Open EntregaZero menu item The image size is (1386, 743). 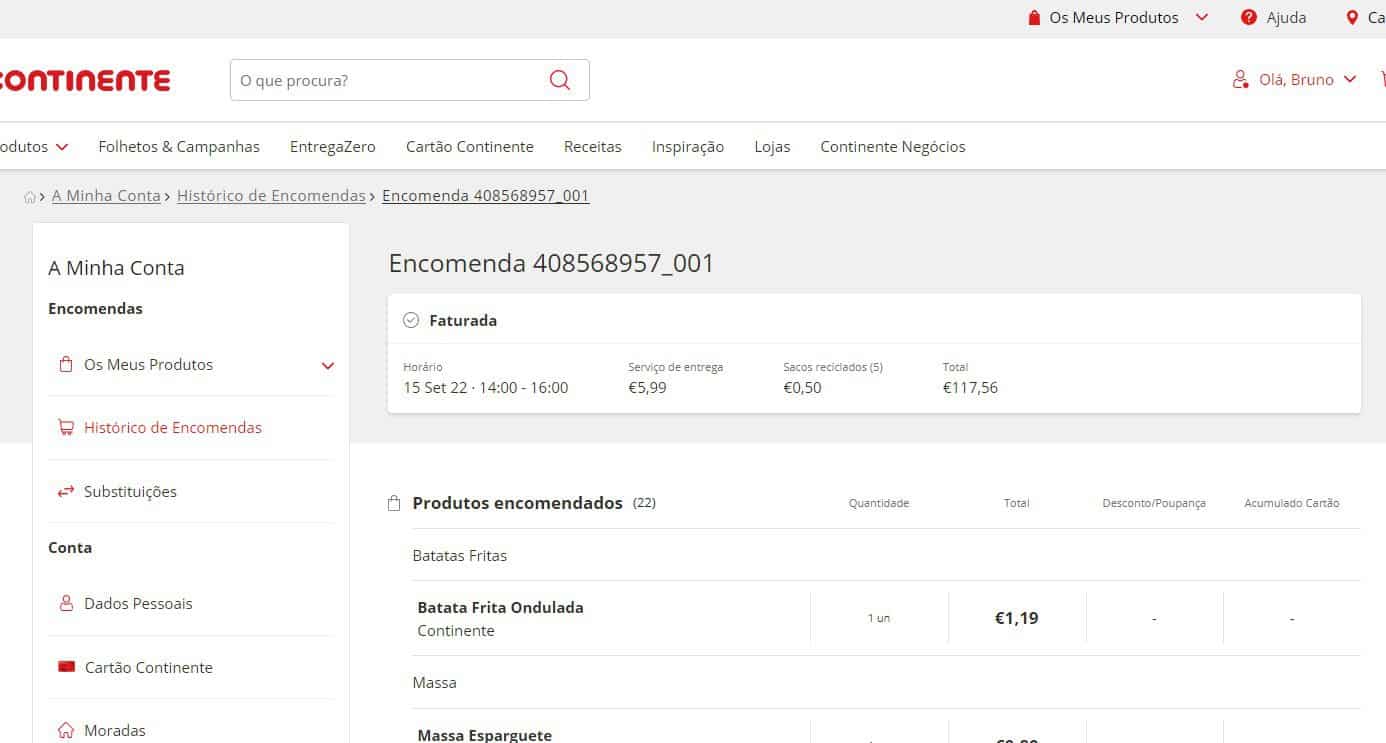coord(333,147)
